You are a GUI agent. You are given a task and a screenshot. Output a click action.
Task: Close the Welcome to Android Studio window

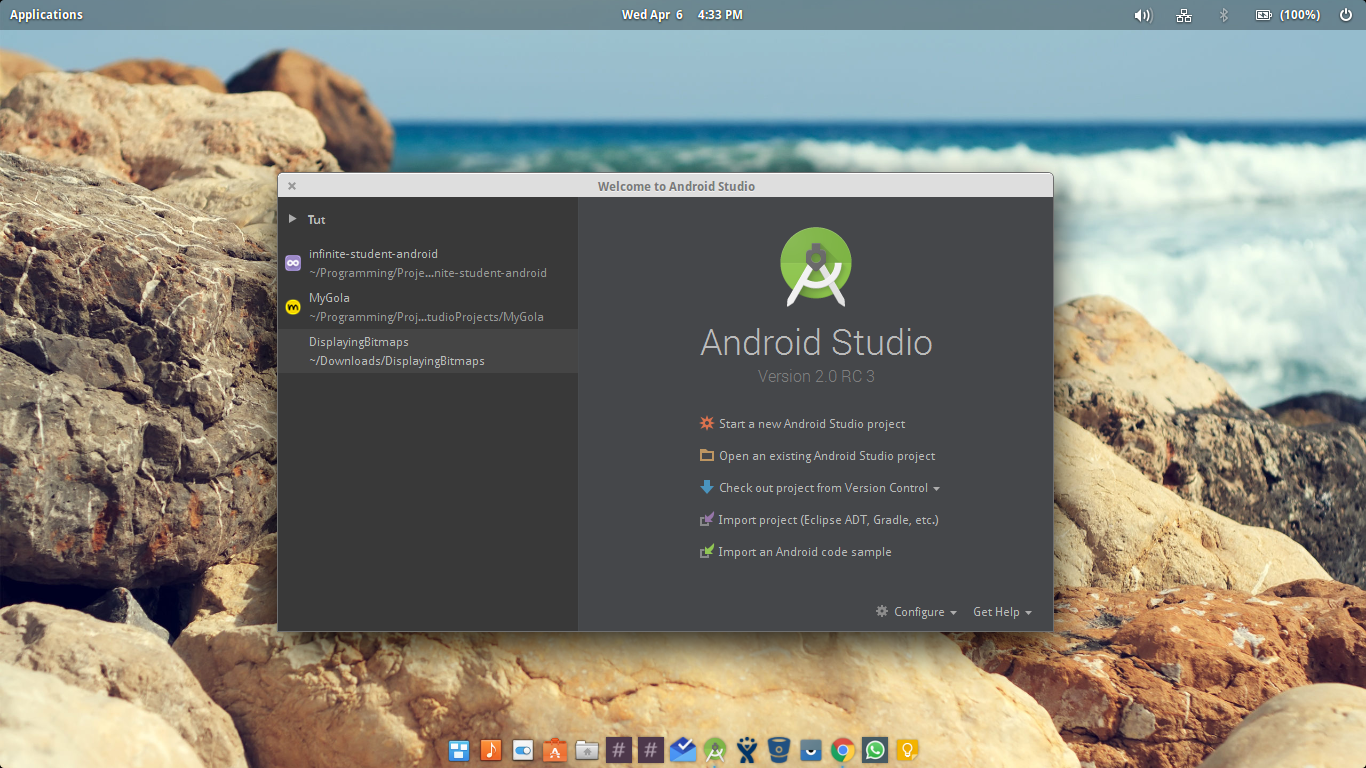(292, 186)
